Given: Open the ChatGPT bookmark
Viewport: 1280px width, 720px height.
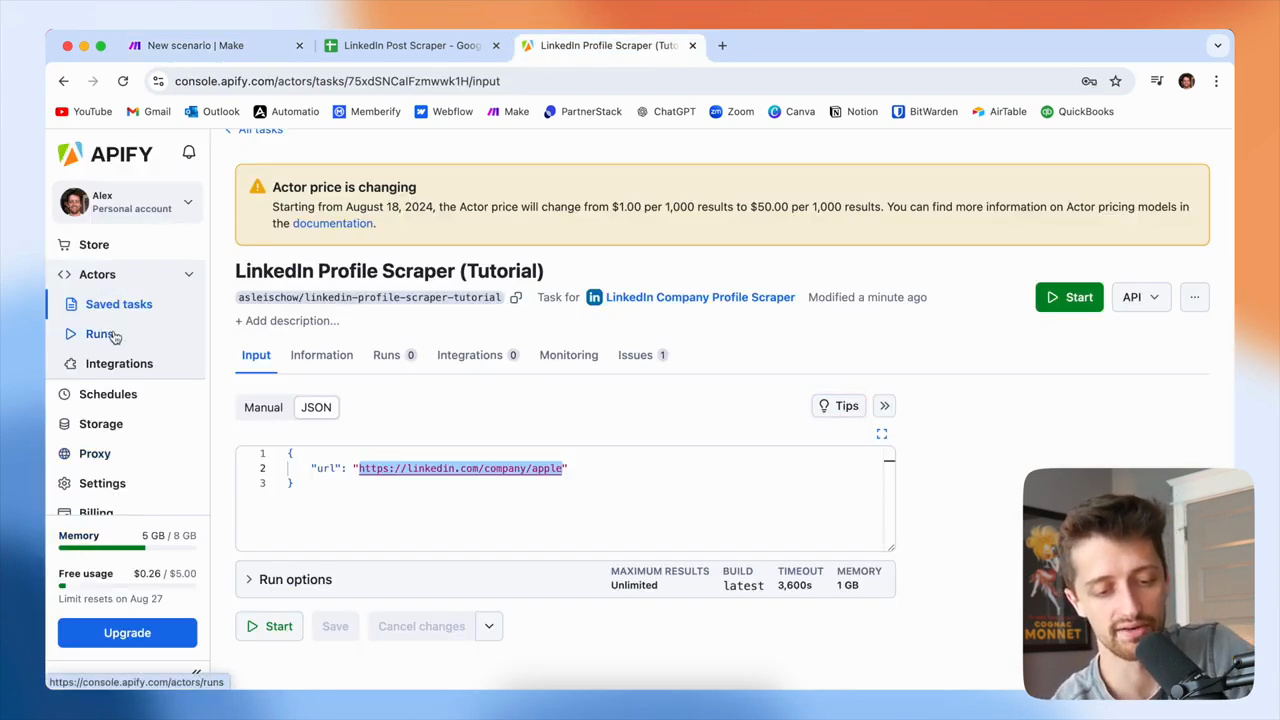Looking at the screenshot, I should tap(665, 112).
